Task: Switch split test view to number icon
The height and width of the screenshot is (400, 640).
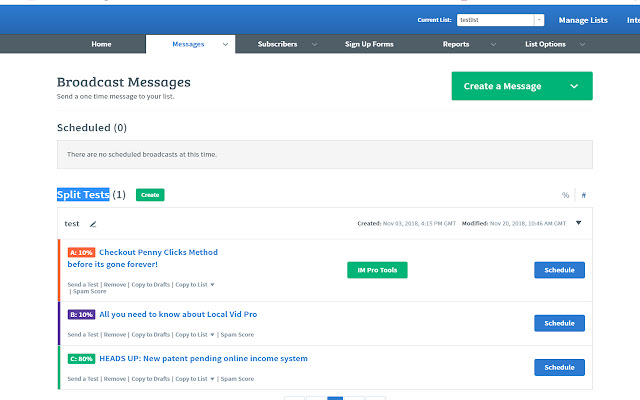Action: (584, 195)
